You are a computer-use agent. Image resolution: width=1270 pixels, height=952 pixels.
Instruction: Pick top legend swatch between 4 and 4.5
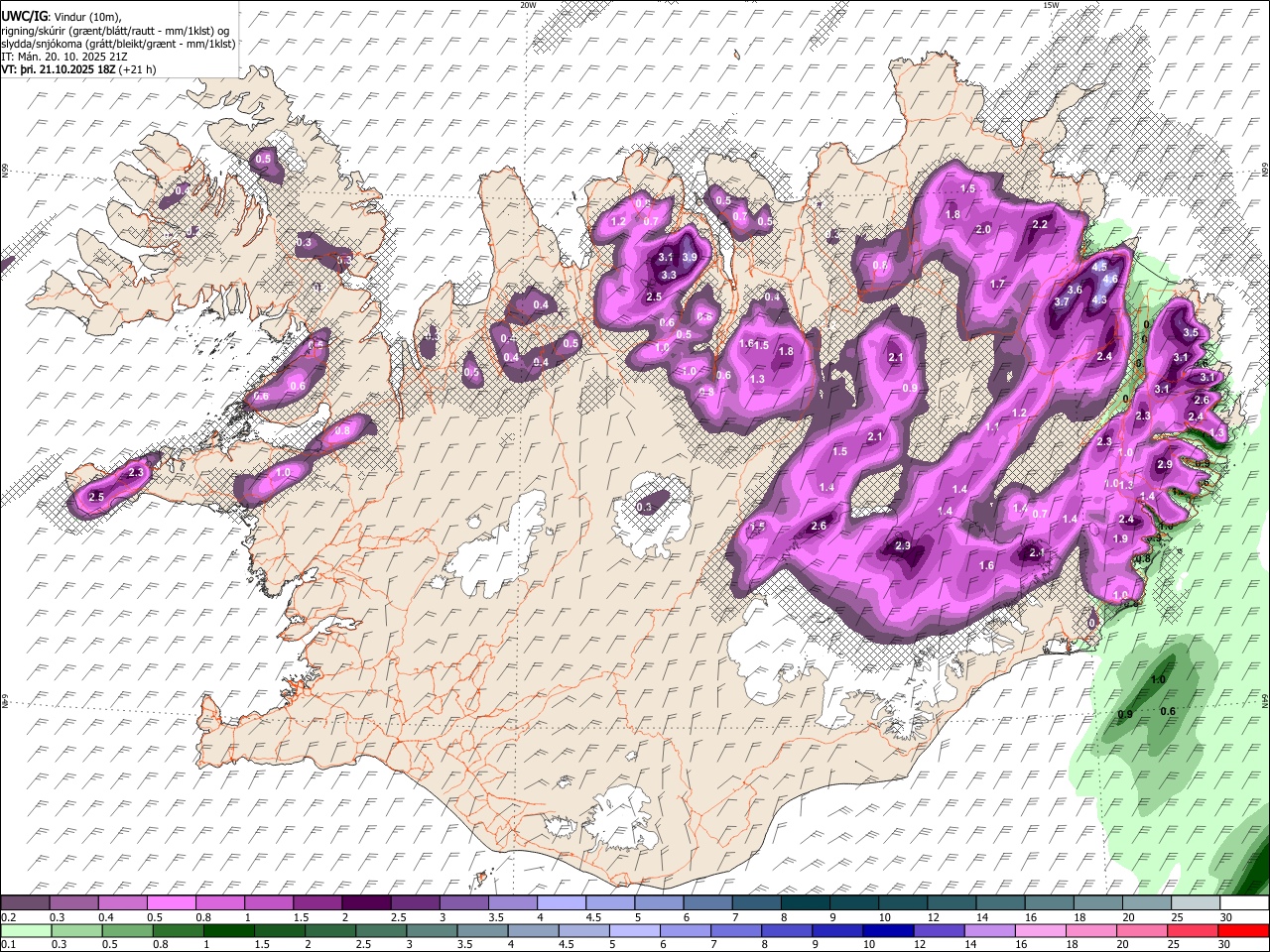[x=562, y=903]
